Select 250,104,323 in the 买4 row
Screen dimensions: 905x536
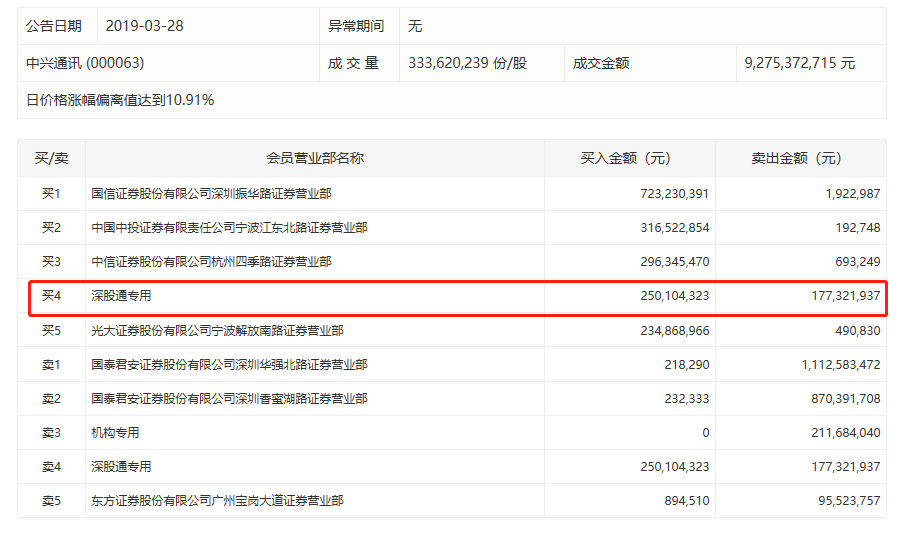pos(675,296)
